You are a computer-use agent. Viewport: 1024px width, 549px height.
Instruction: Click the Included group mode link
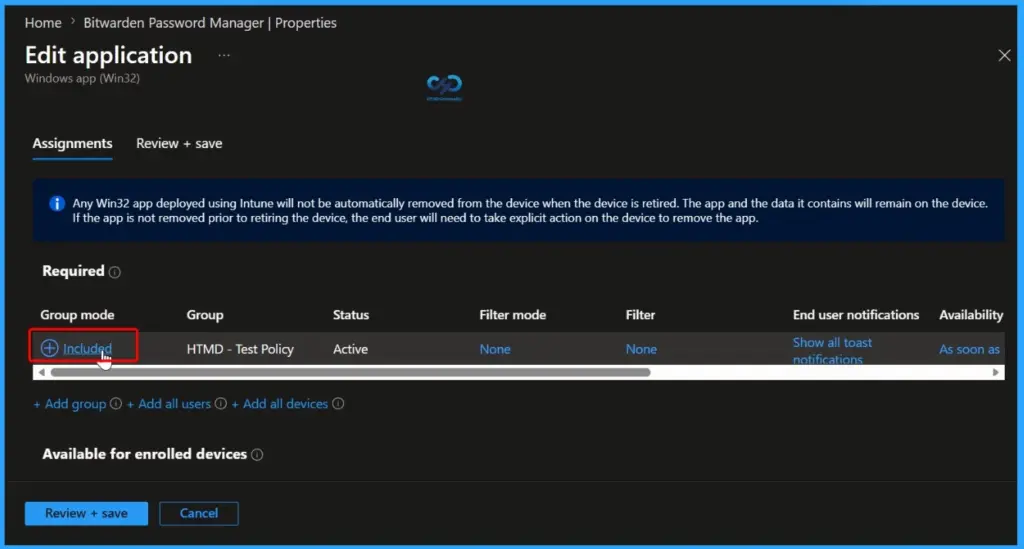coord(88,349)
